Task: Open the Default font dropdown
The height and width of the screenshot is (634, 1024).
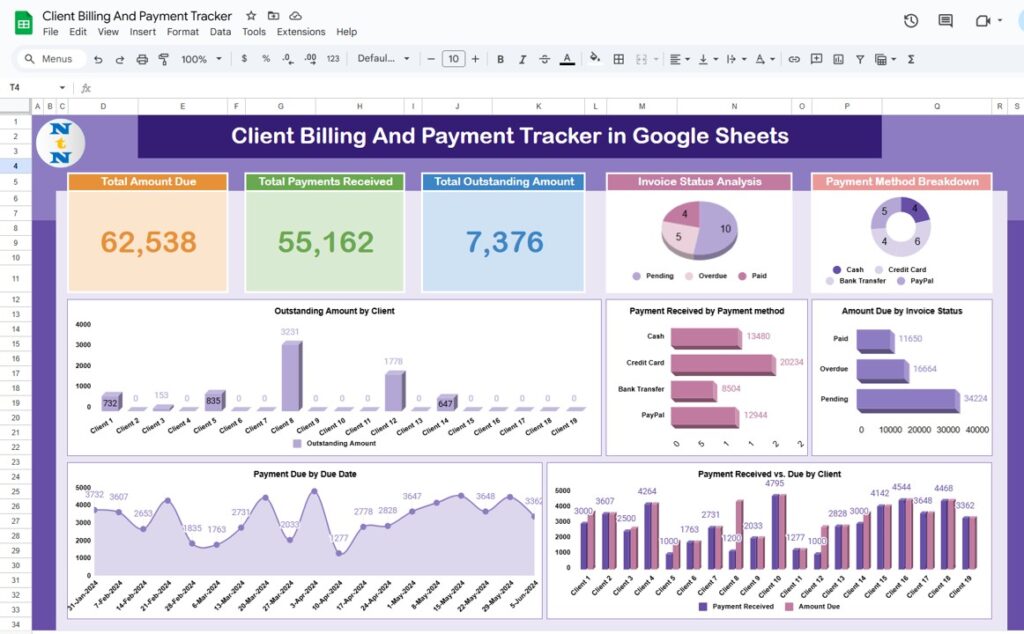Action: coord(383,59)
